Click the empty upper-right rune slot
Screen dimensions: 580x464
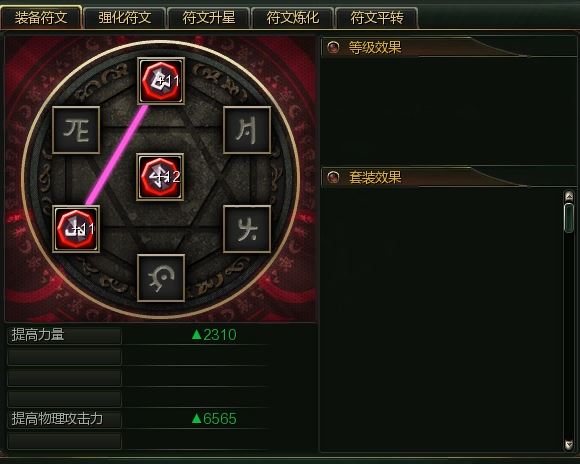coord(247,130)
